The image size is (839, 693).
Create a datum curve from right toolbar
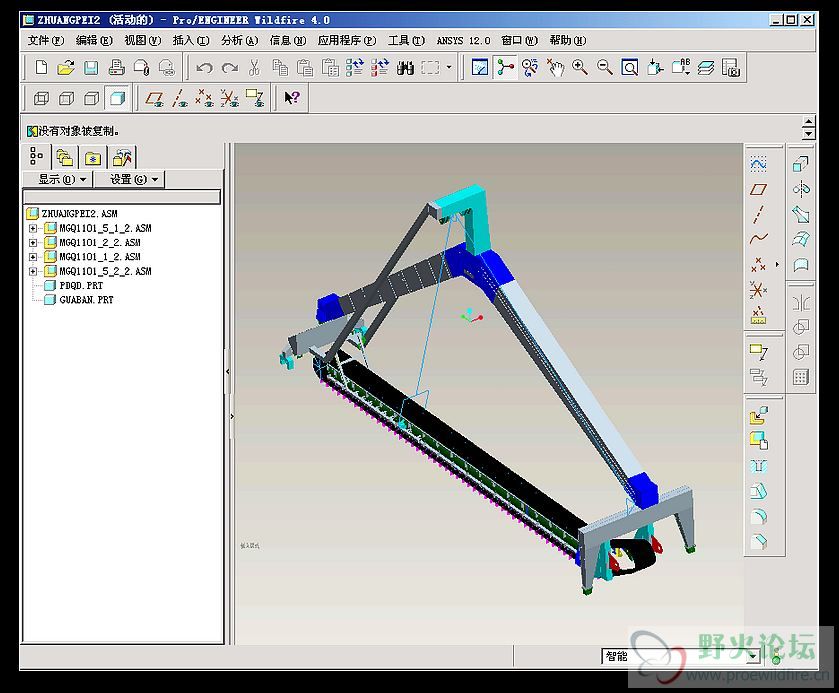(x=758, y=239)
